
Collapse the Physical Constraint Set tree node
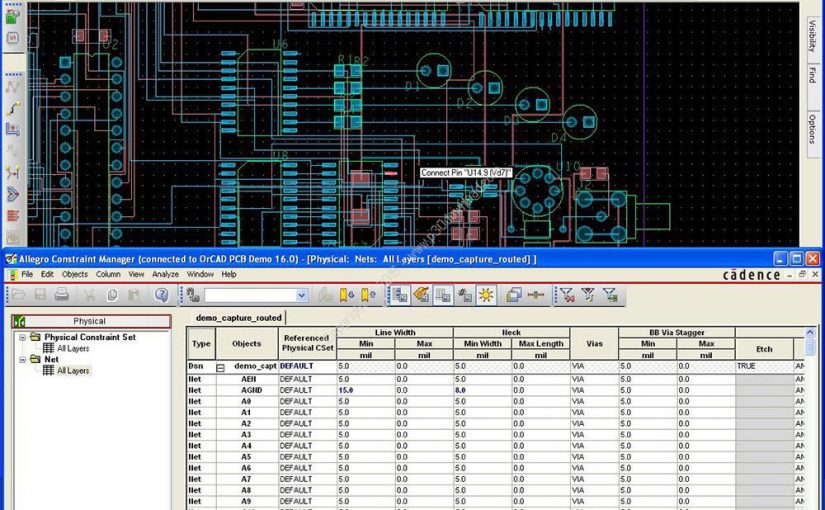[23, 337]
